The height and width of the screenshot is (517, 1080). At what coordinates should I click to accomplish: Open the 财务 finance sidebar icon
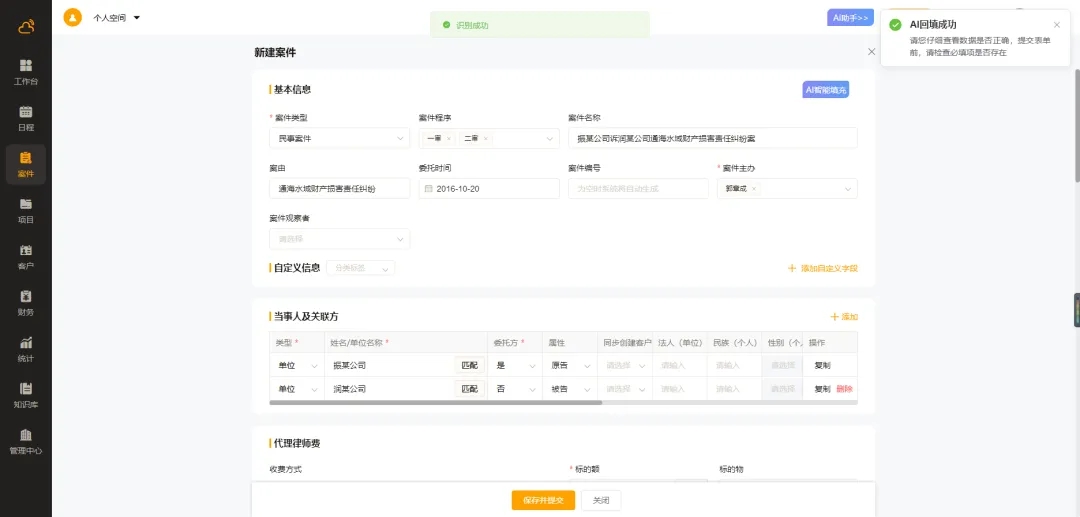pos(25,302)
